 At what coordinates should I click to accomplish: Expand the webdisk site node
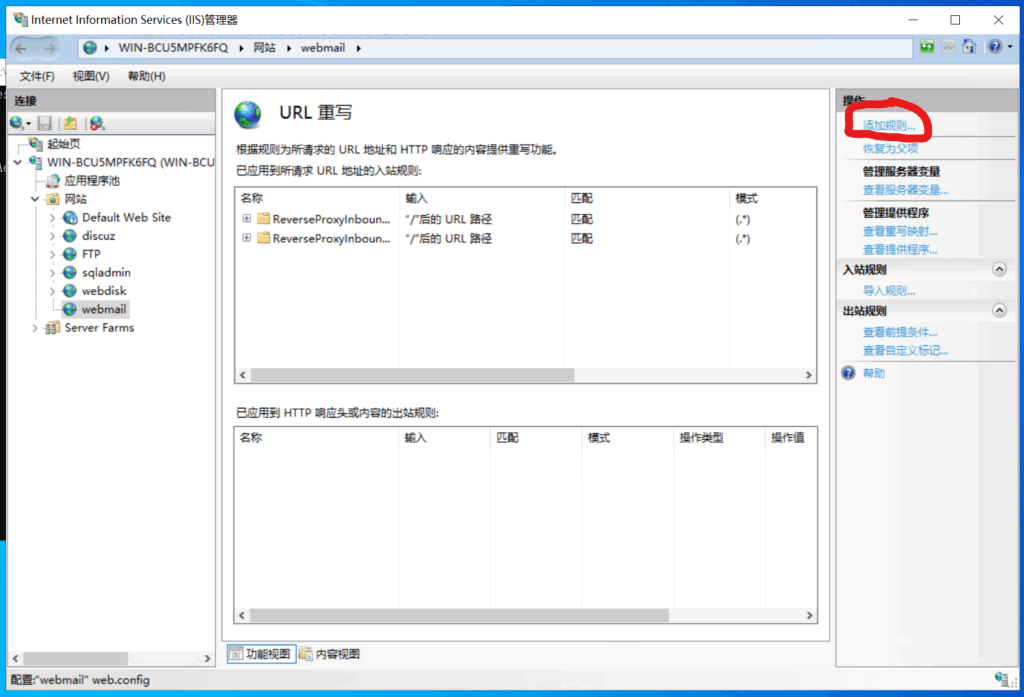52,291
